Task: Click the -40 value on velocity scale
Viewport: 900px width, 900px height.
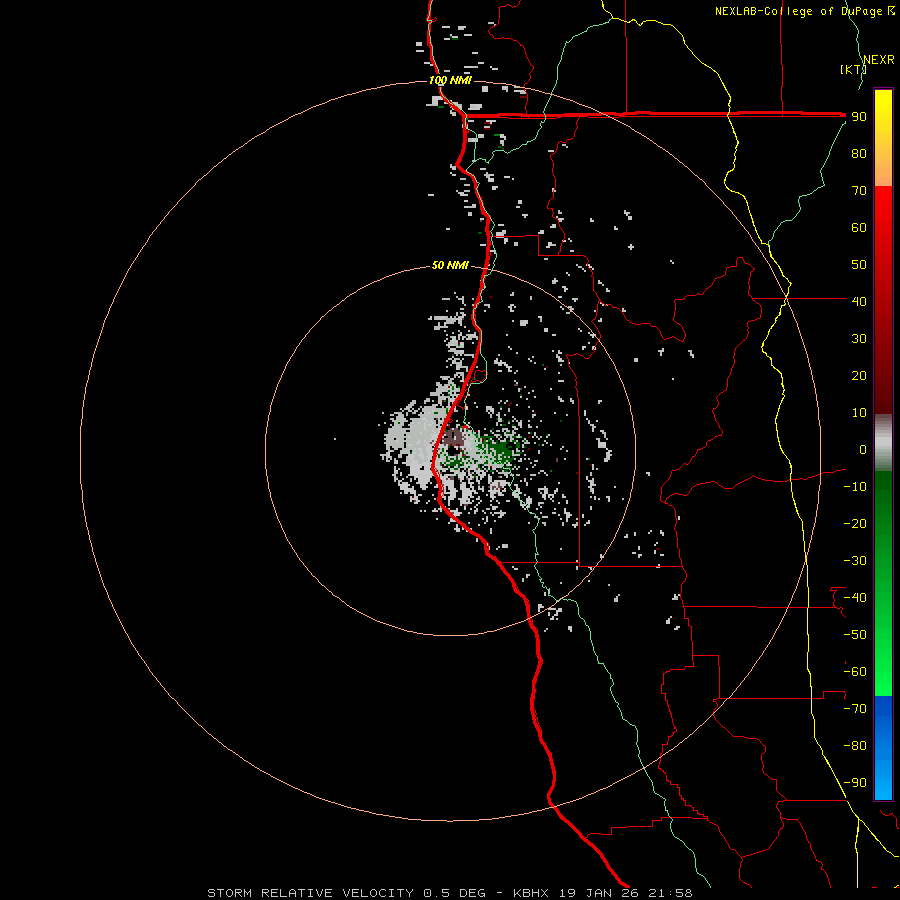Action: coord(855,598)
